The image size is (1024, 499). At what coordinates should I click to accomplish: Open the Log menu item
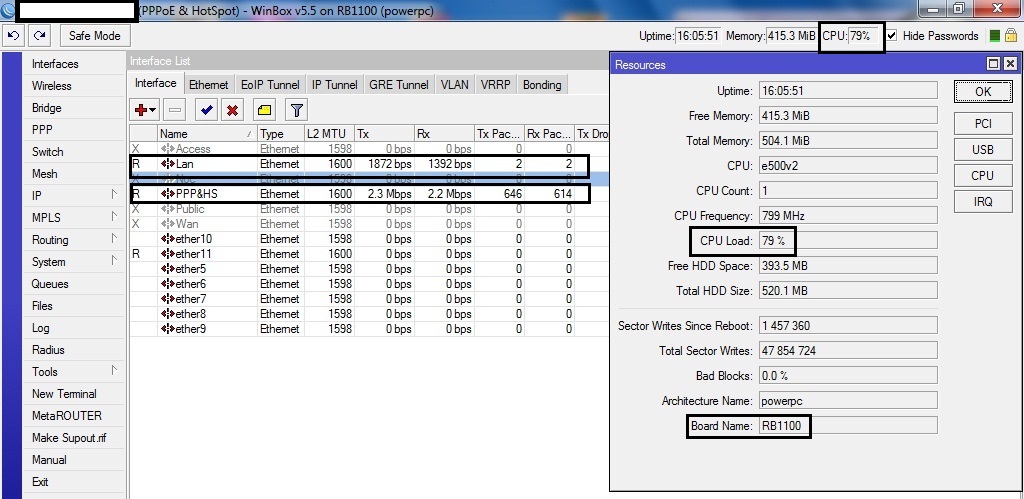tap(40, 328)
